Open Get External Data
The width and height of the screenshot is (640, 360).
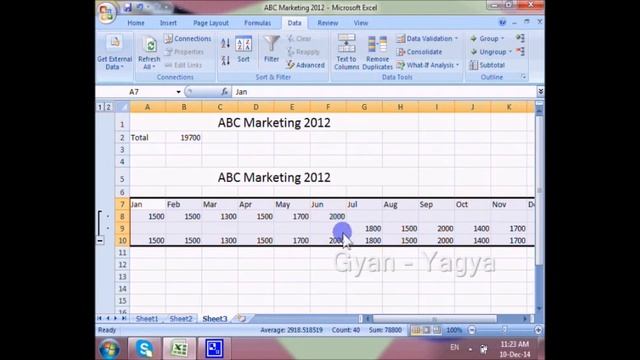tap(114, 53)
